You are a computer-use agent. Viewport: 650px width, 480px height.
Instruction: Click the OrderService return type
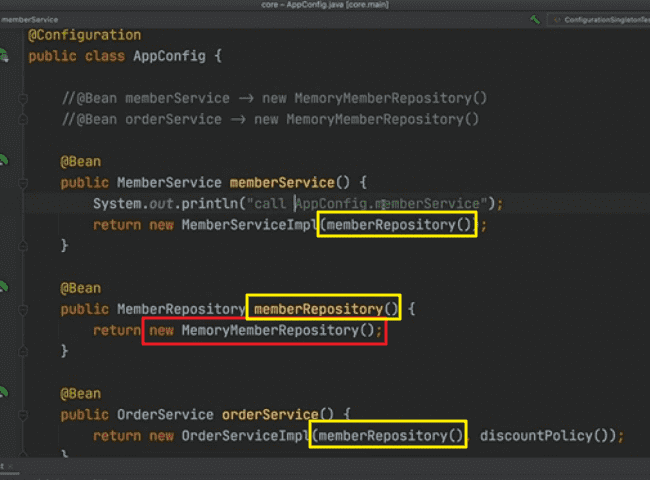click(x=165, y=415)
